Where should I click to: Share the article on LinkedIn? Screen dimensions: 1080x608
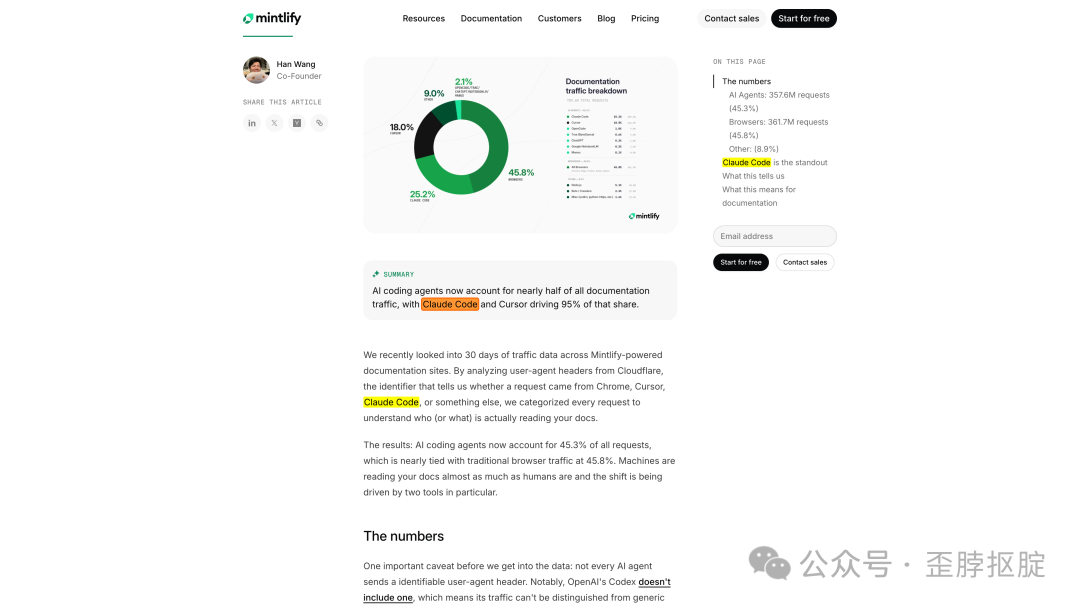(x=252, y=122)
